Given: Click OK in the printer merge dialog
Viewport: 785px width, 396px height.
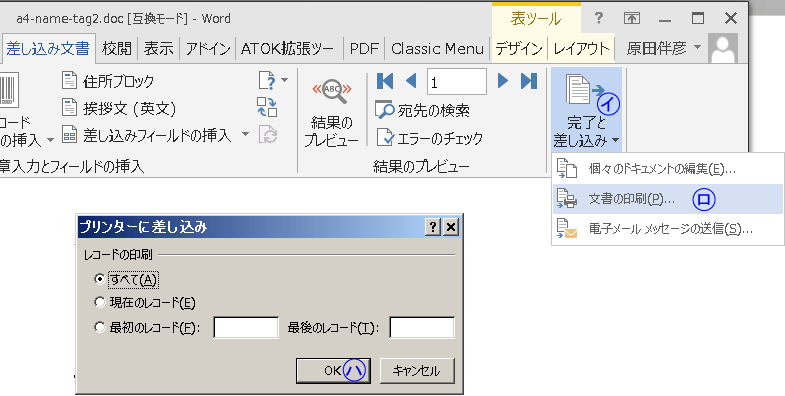Looking at the screenshot, I should tap(333, 370).
